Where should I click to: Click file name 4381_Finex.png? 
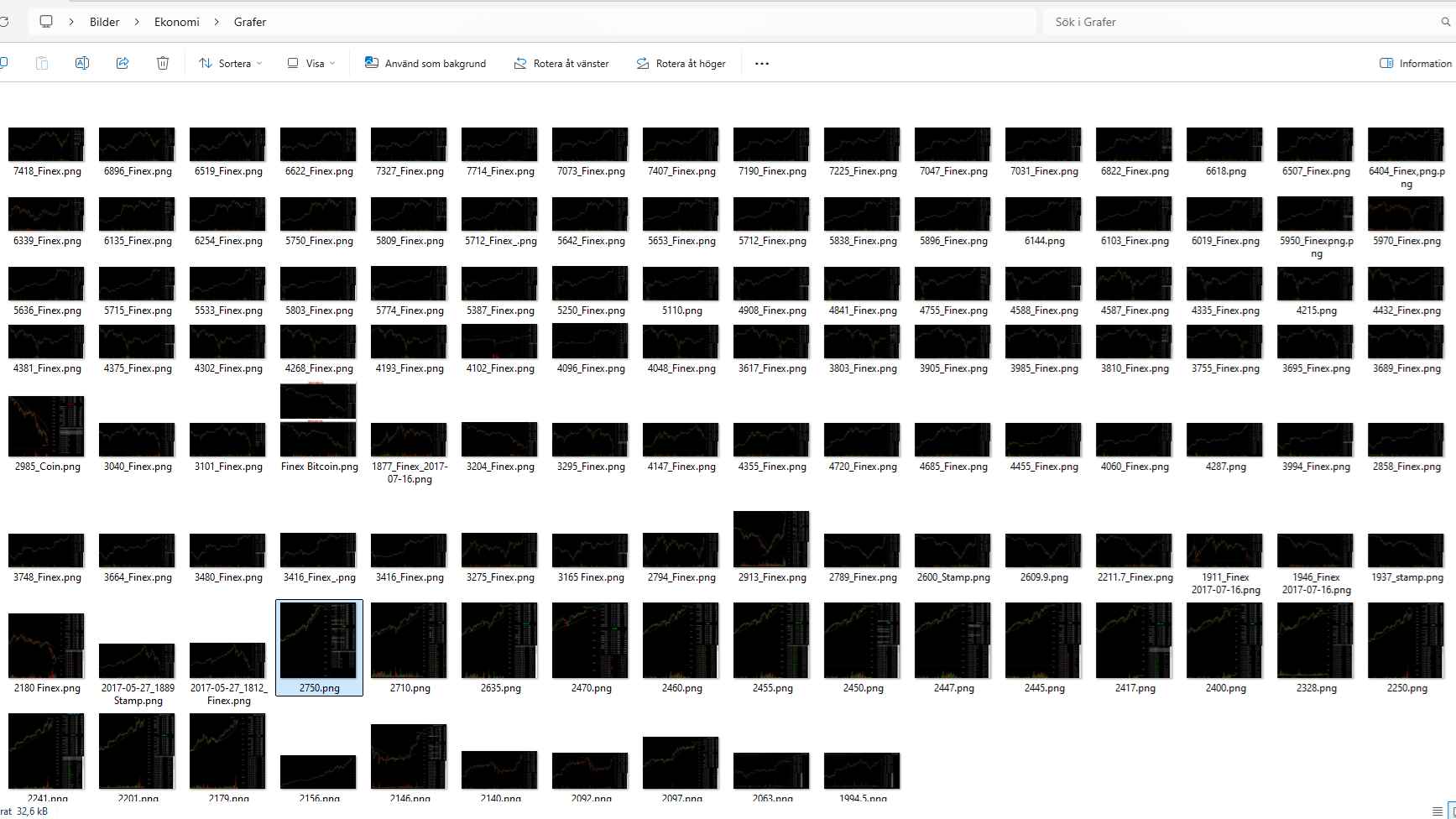[47, 368]
